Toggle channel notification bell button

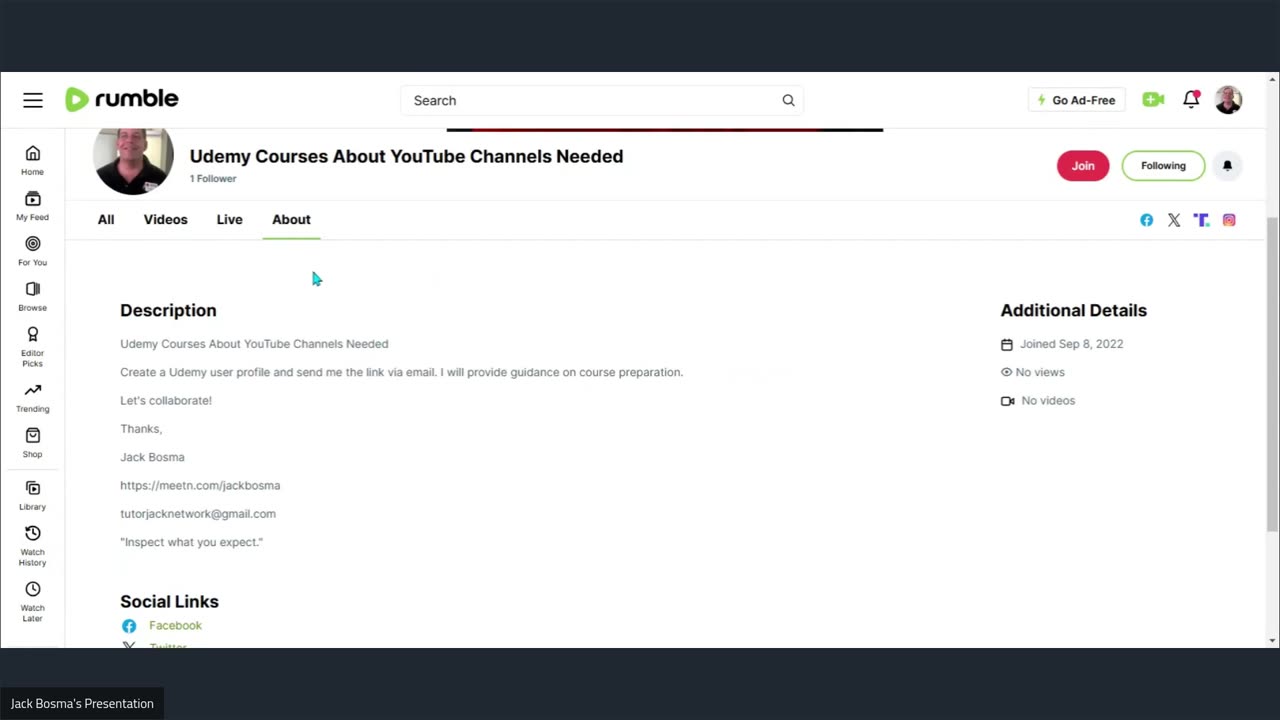[x=1227, y=166]
